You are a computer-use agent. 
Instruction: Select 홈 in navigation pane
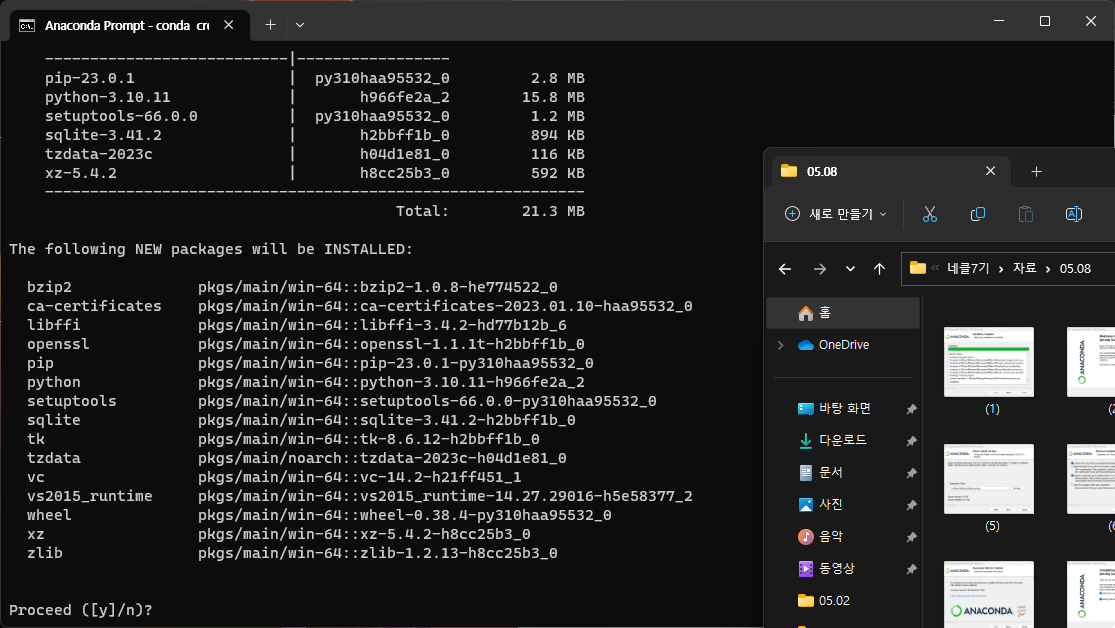coord(843,313)
